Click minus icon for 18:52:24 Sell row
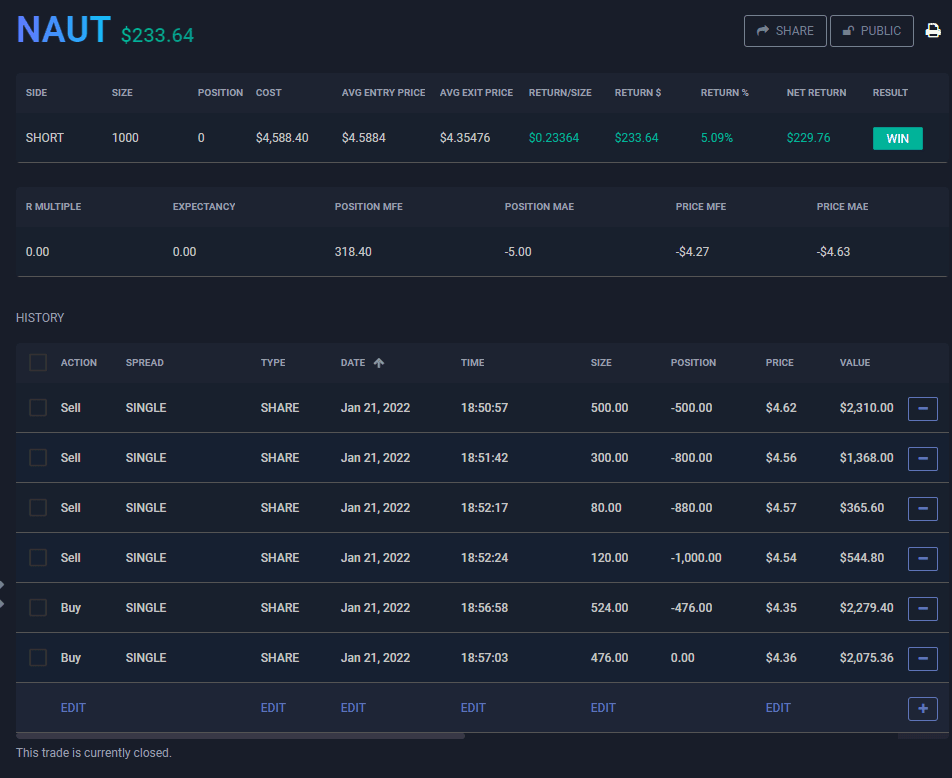Image resolution: width=952 pixels, height=778 pixels. (x=922, y=558)
